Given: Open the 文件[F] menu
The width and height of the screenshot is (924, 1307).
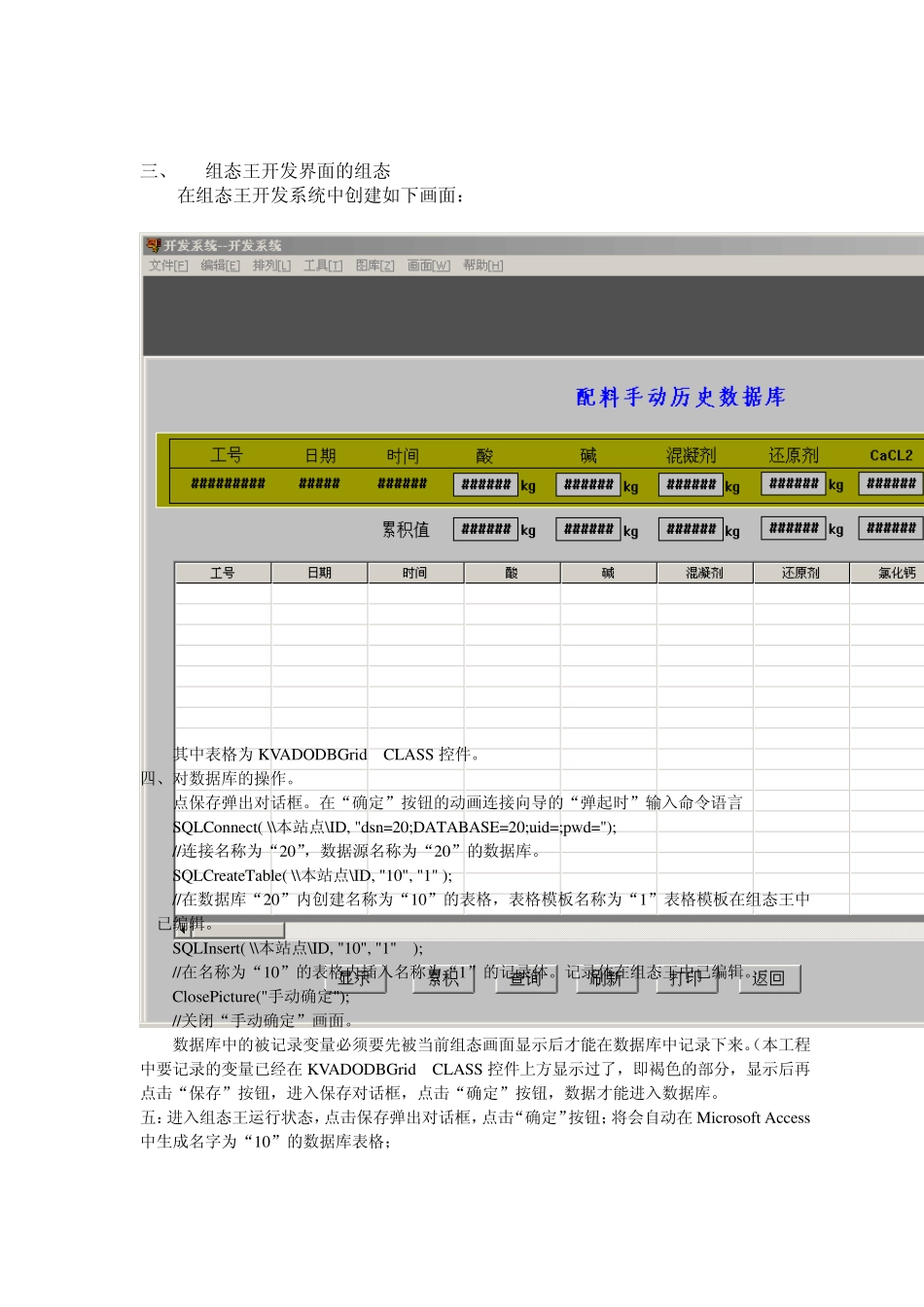Looking at the screenshot, I should click(168, 265).
